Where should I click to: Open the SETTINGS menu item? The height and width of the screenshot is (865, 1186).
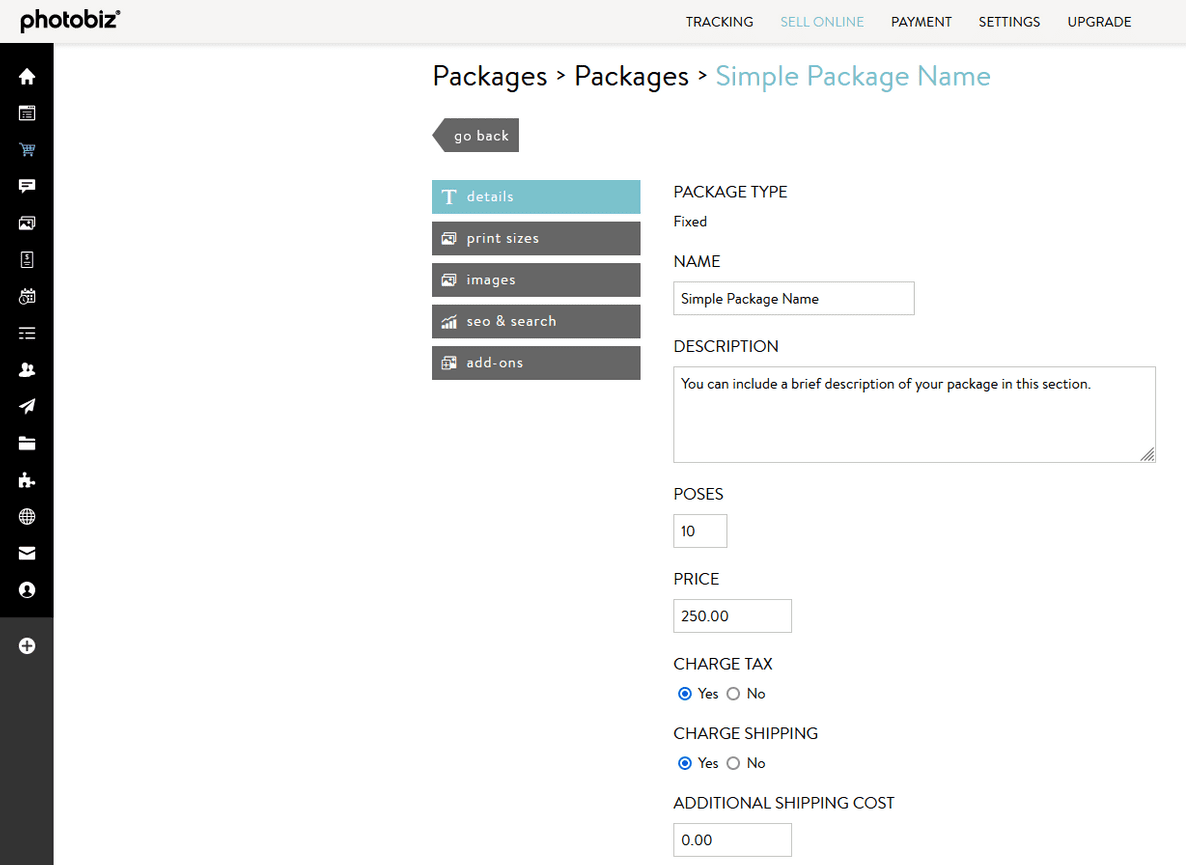(1009, 21)
